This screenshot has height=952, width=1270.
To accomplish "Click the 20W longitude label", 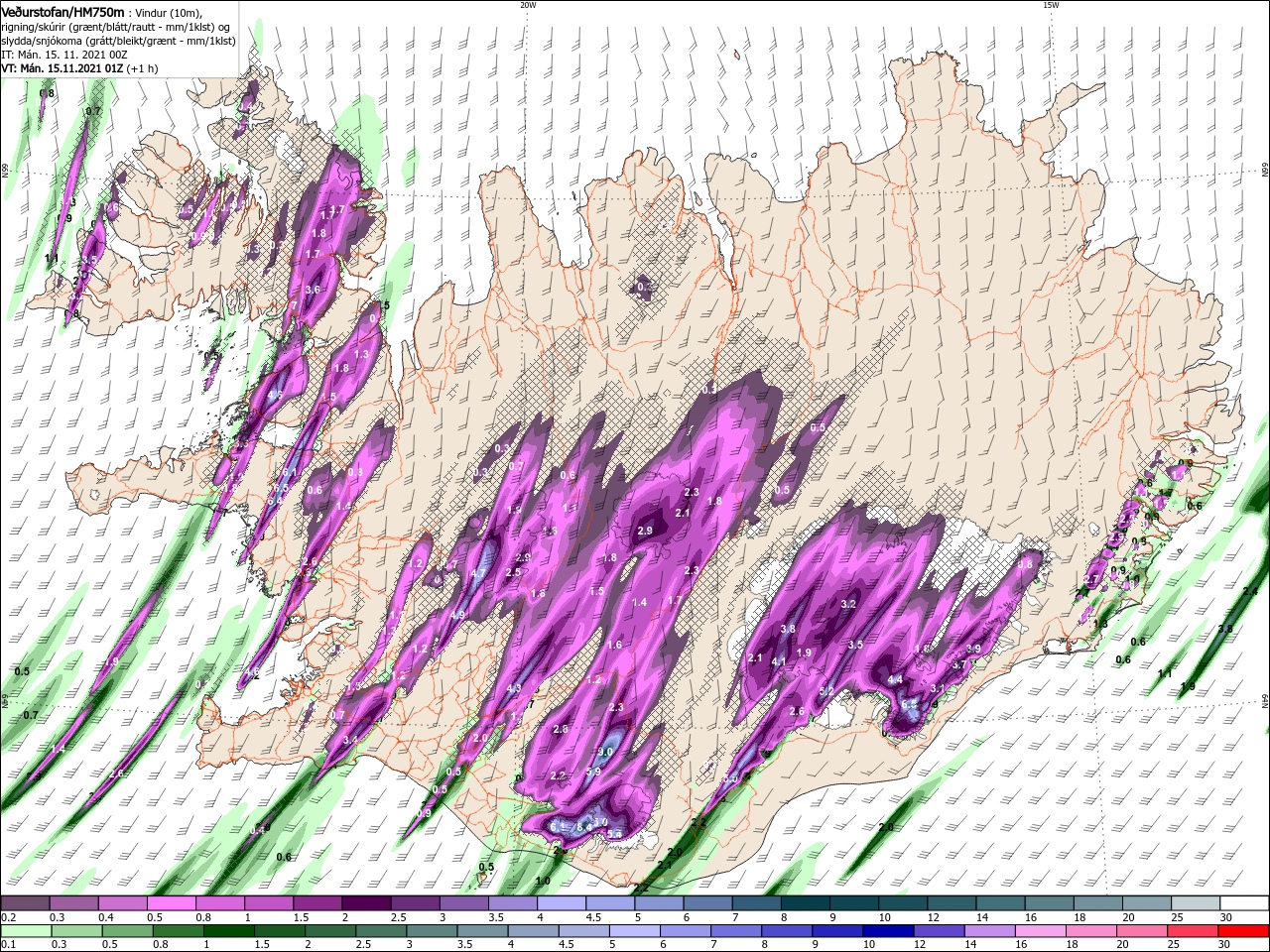I will 528,5.
